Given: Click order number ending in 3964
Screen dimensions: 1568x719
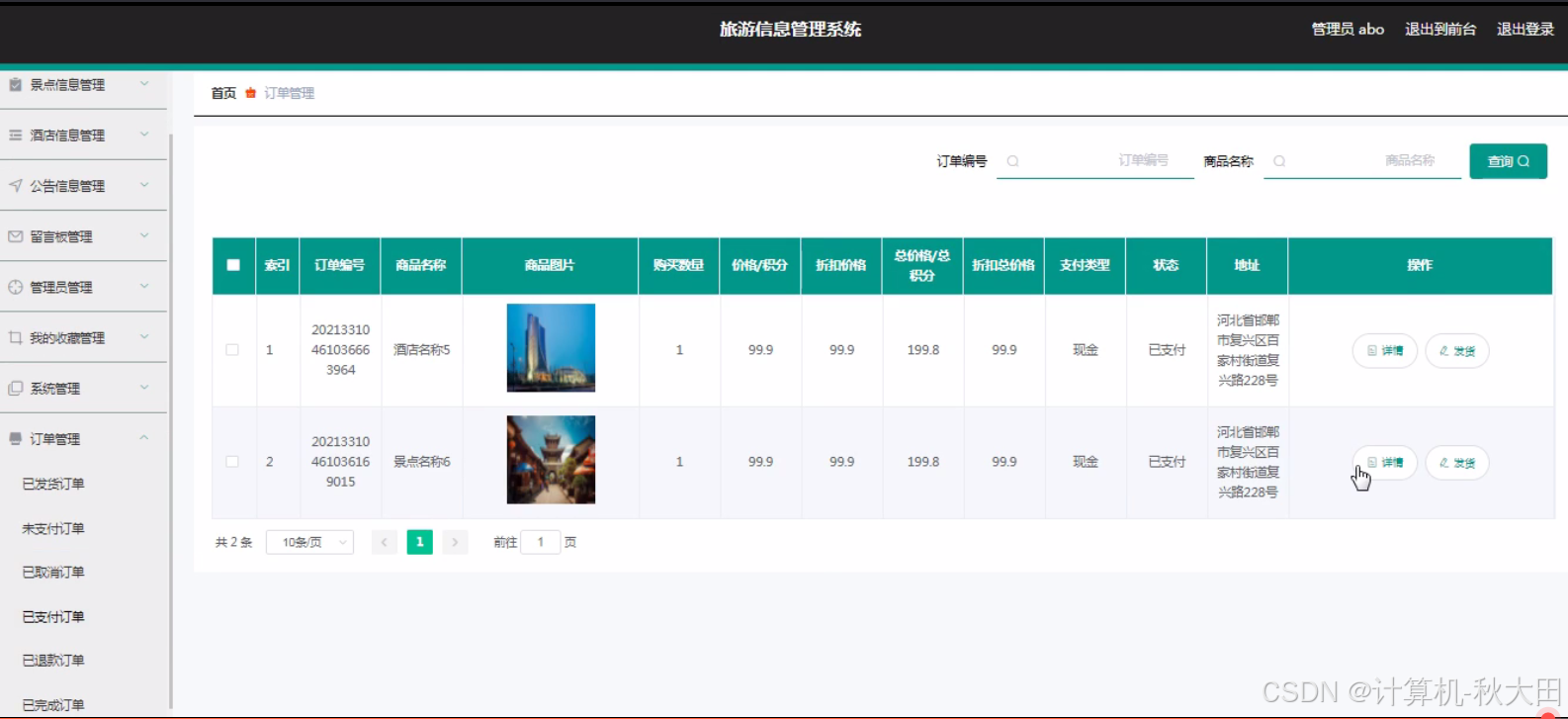Looking at the screenshot, I should [x=340, y=350].
